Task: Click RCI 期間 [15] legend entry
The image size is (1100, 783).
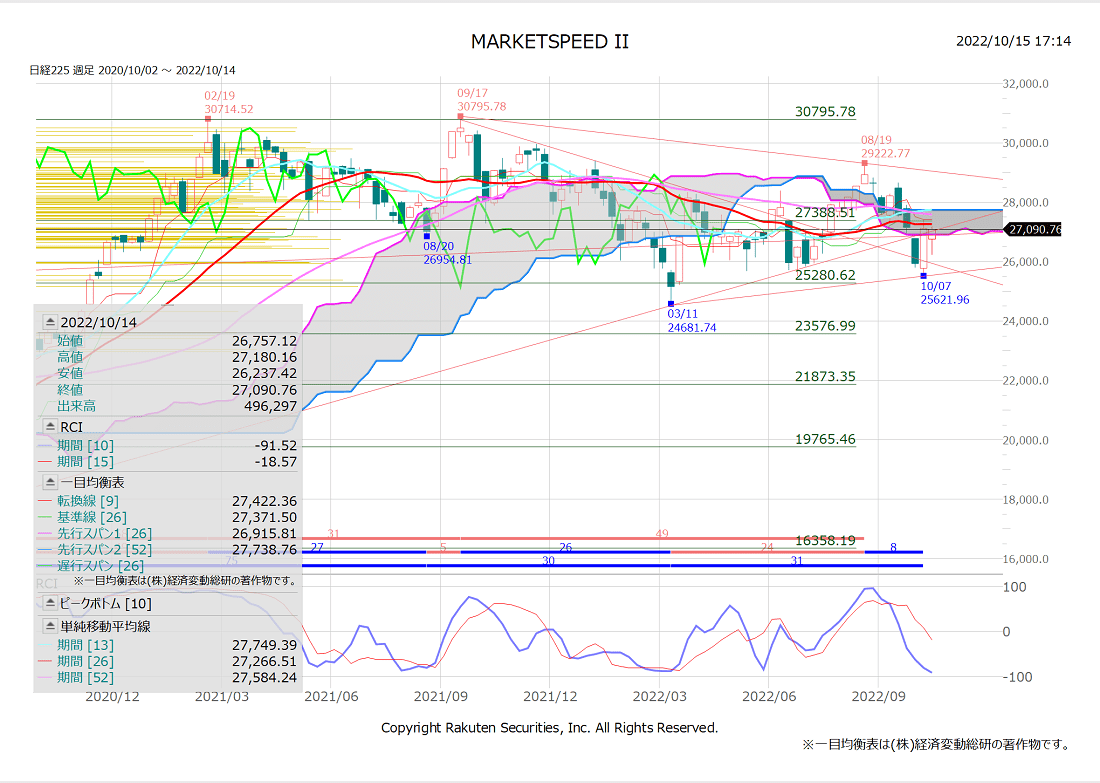Action: tap(85, 462)
